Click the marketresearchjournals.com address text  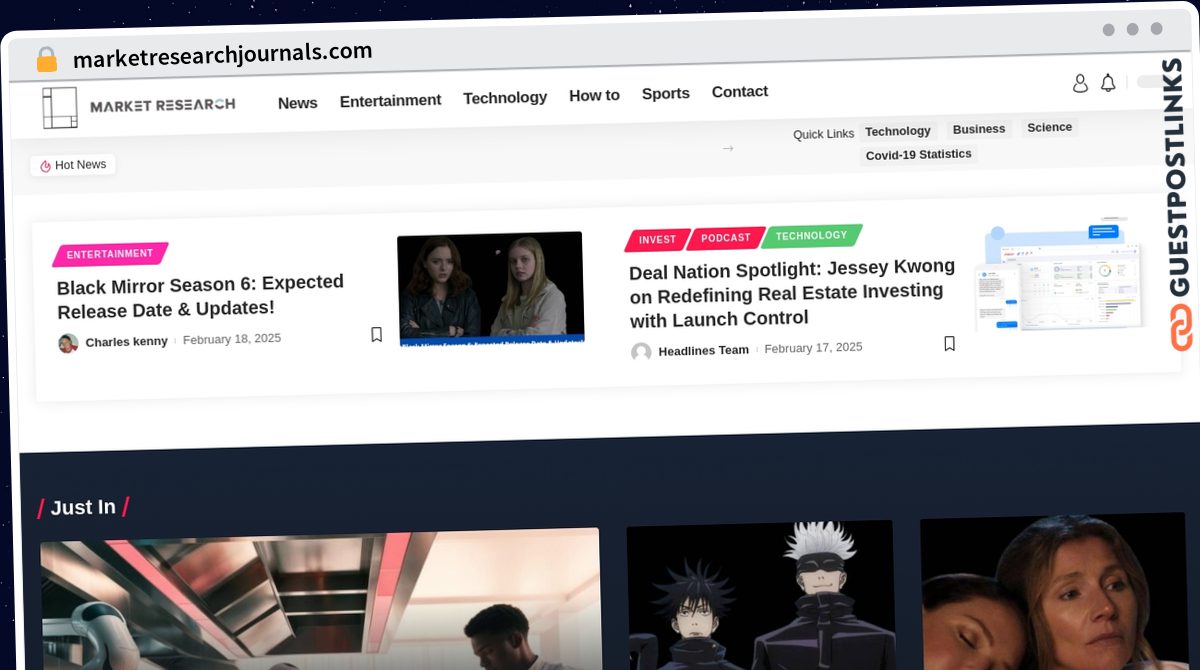tap(222, 55)
